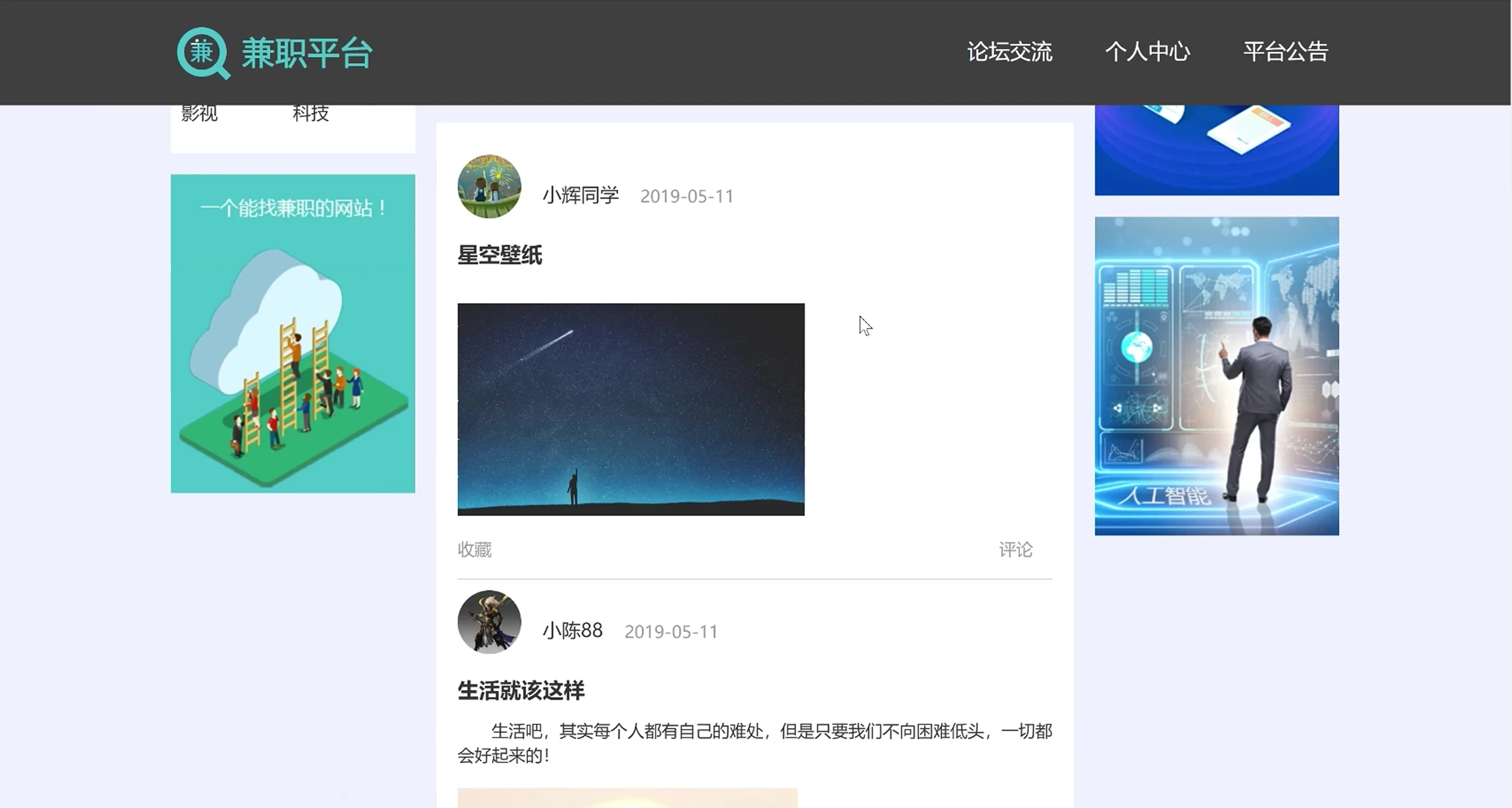Viewport: 1512px width, 808px height.
Task: Go to 个人中心 in navigation bar
Action: click(1147, 52)
